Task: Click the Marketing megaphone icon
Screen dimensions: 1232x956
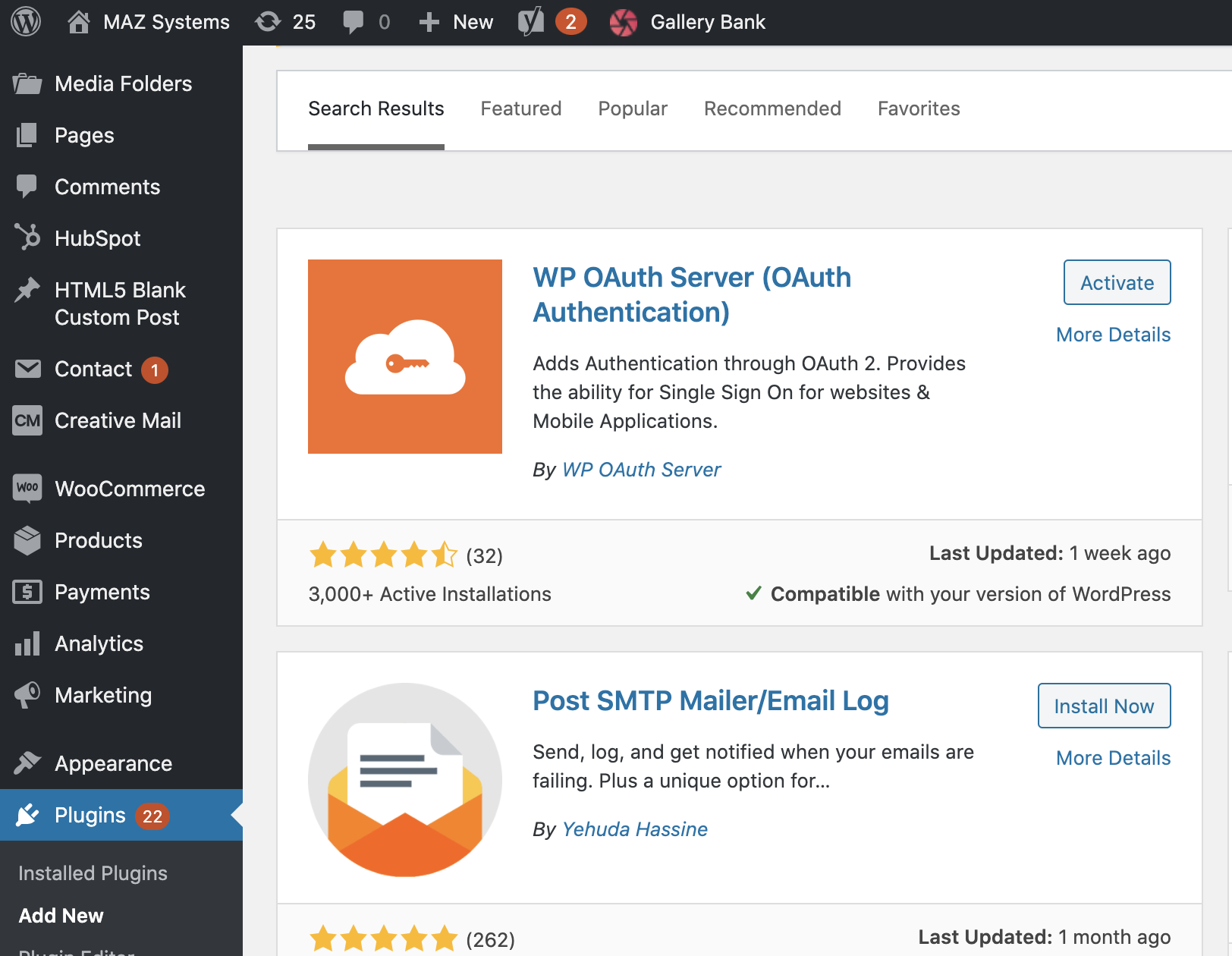Action: point(27,695)
